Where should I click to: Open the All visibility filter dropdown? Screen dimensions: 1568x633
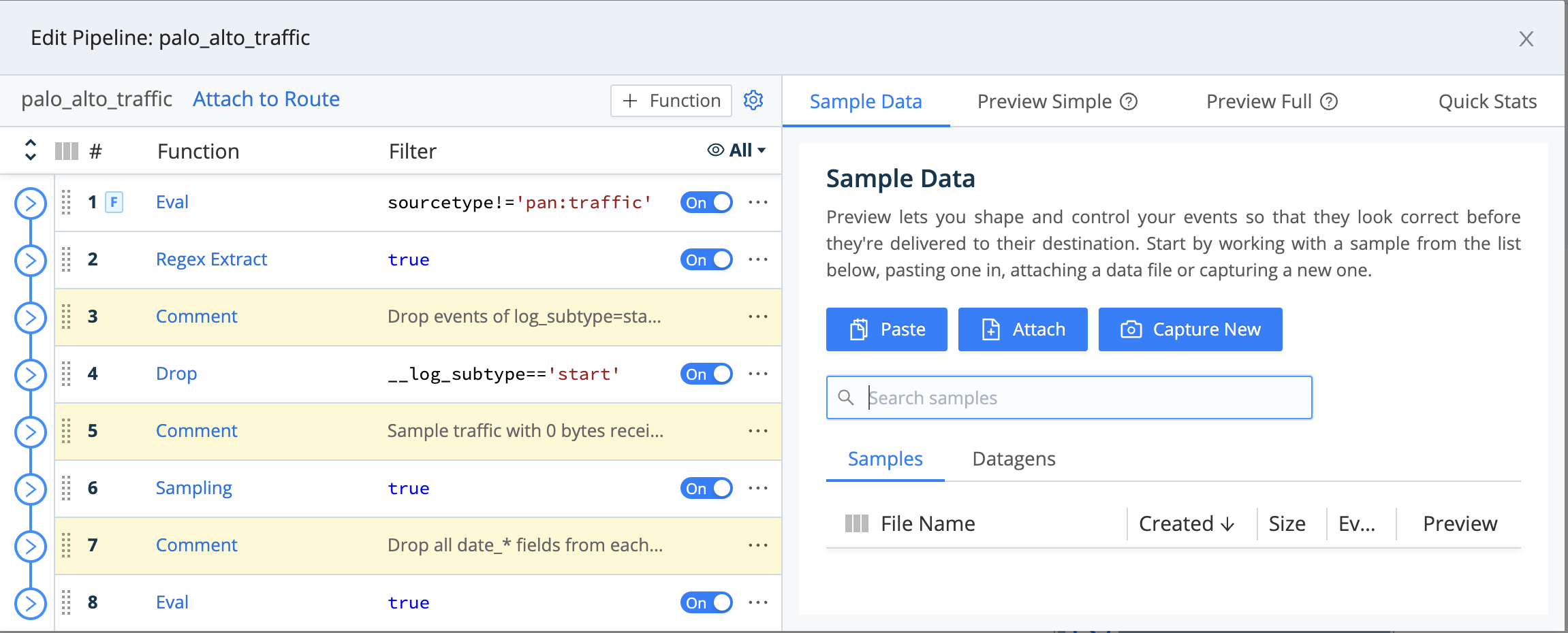pyautogui.click(x=742, y=150)
